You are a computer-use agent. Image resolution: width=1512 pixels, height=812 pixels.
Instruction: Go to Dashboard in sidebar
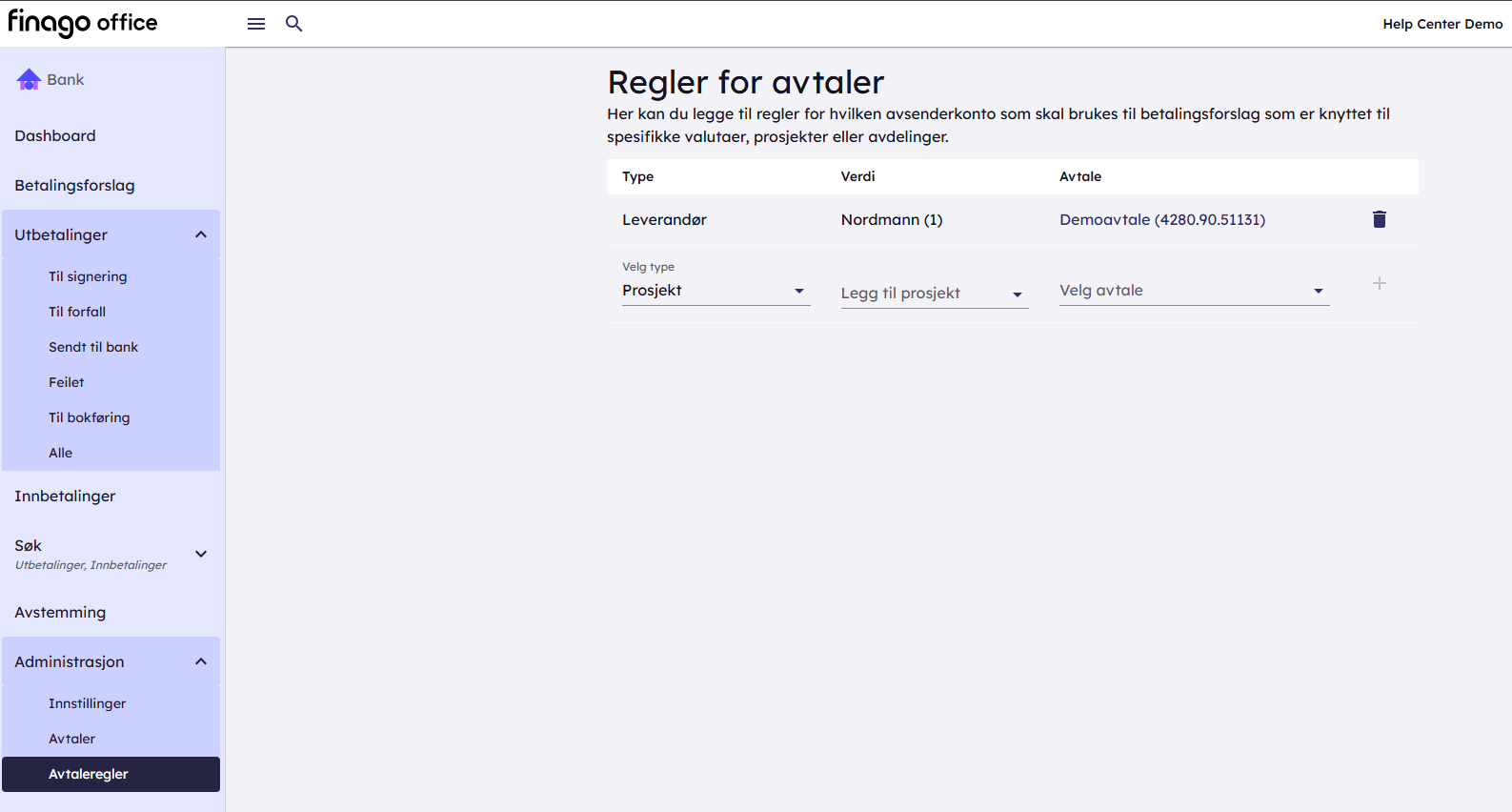(x=55, y=135)
